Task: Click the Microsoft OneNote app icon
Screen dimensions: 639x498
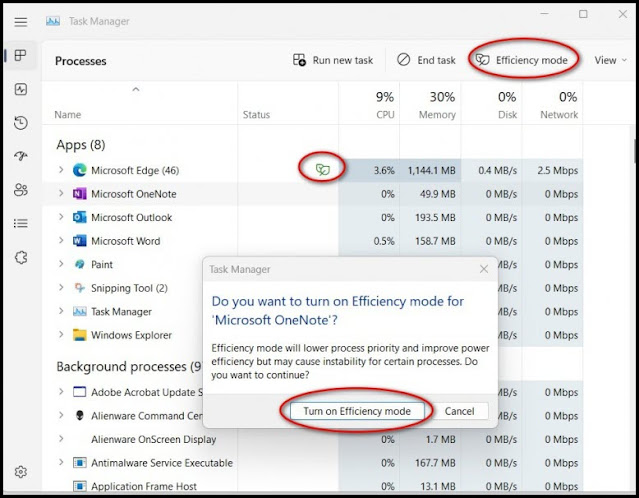Action: (x=79, y=194)
